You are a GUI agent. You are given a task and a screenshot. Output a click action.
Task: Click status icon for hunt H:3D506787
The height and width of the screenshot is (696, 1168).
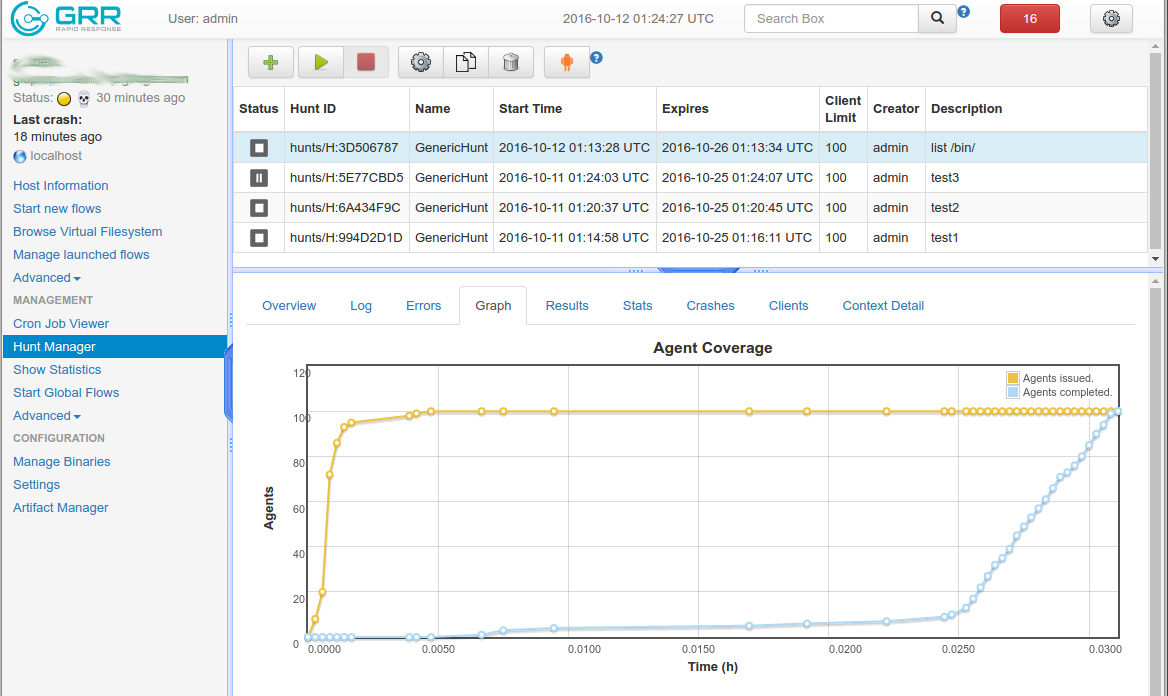coord(258,148)
